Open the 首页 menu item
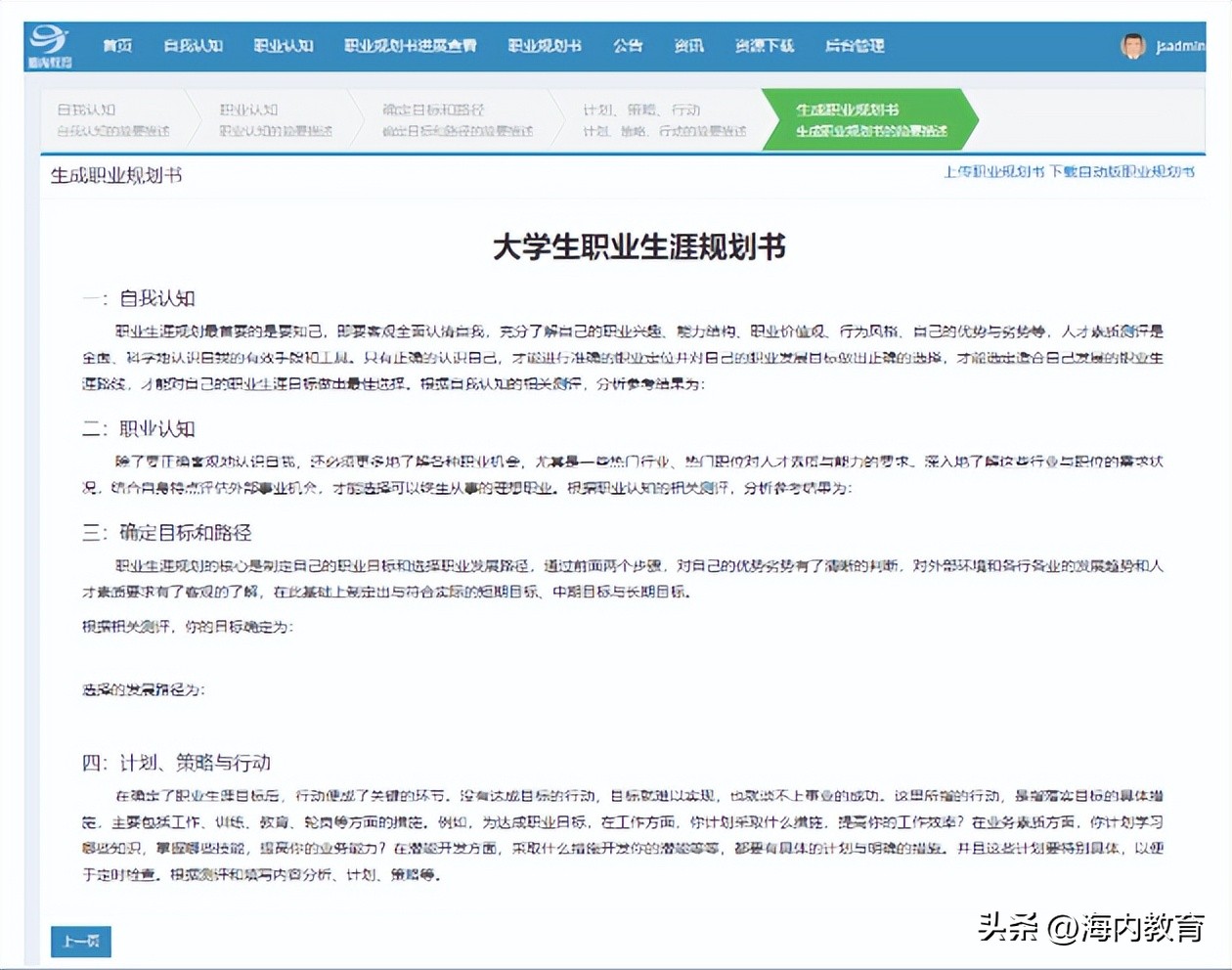Viewport: 1232px width, 970px height. 116,45
